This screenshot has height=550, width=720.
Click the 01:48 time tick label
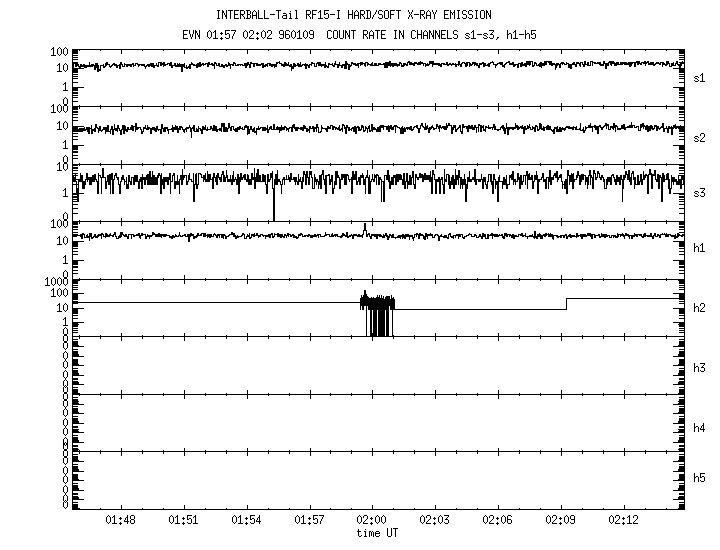pos(120,521)
